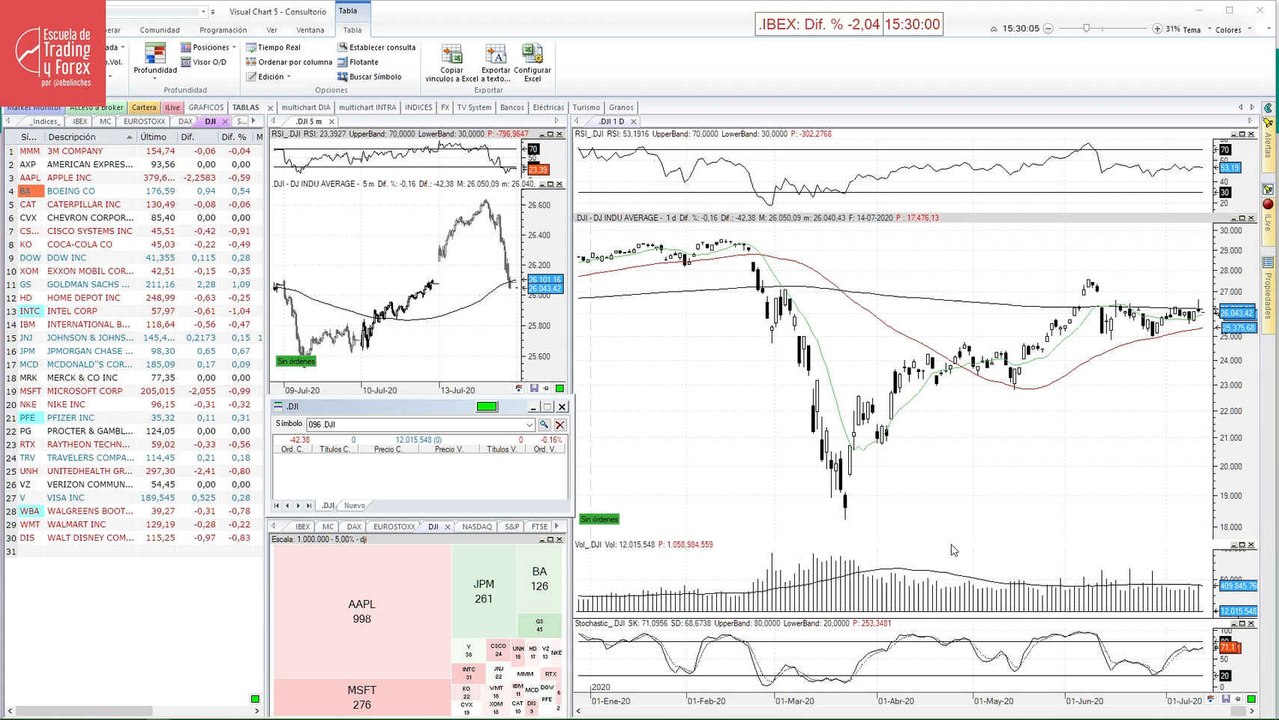Image resolution: width=1279 pixels, height=720 pixels.
Task: Click Establecer consulta
Action: point(376,47)
